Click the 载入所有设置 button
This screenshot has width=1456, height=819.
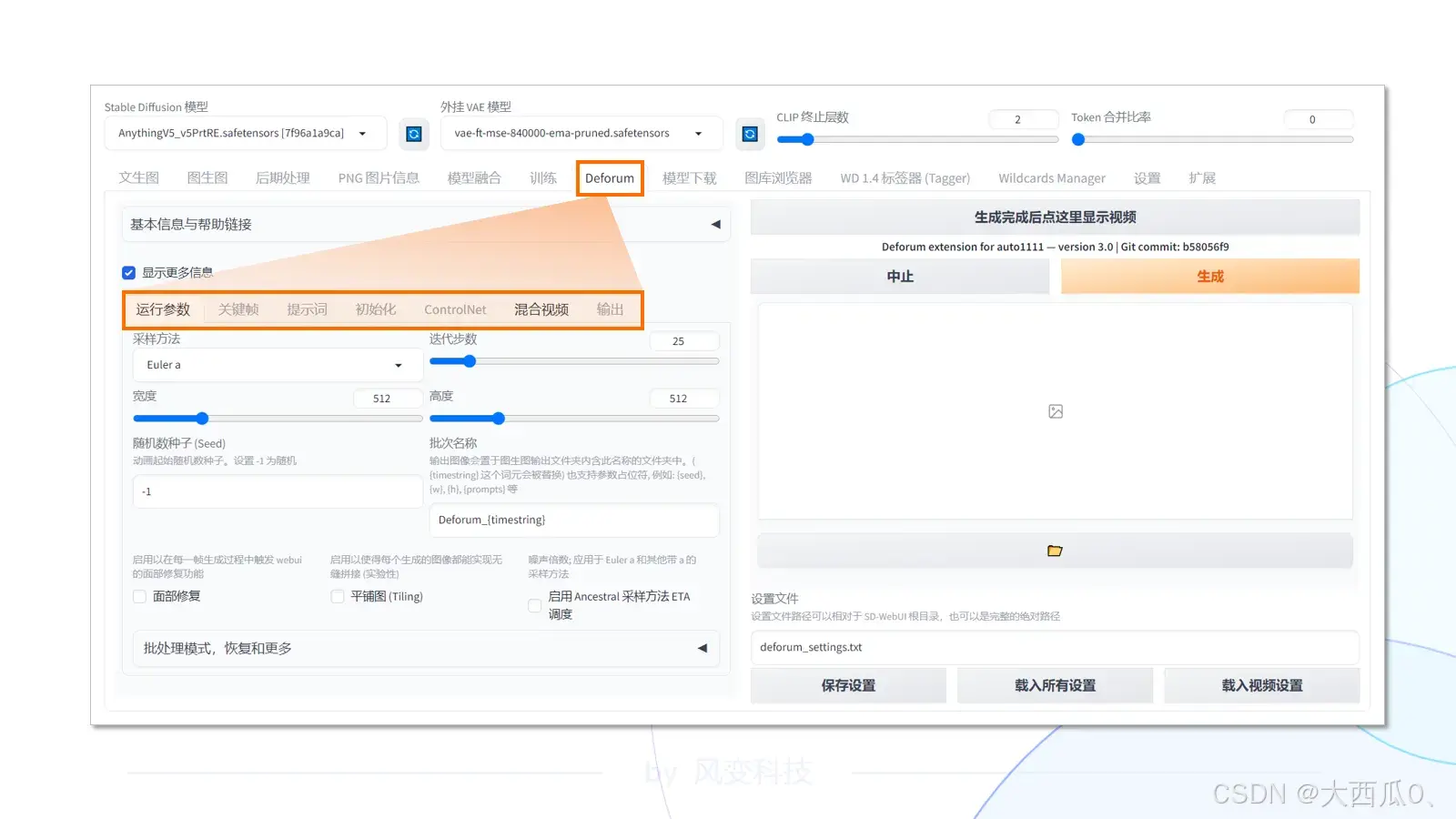click(x=1055, y=686)
